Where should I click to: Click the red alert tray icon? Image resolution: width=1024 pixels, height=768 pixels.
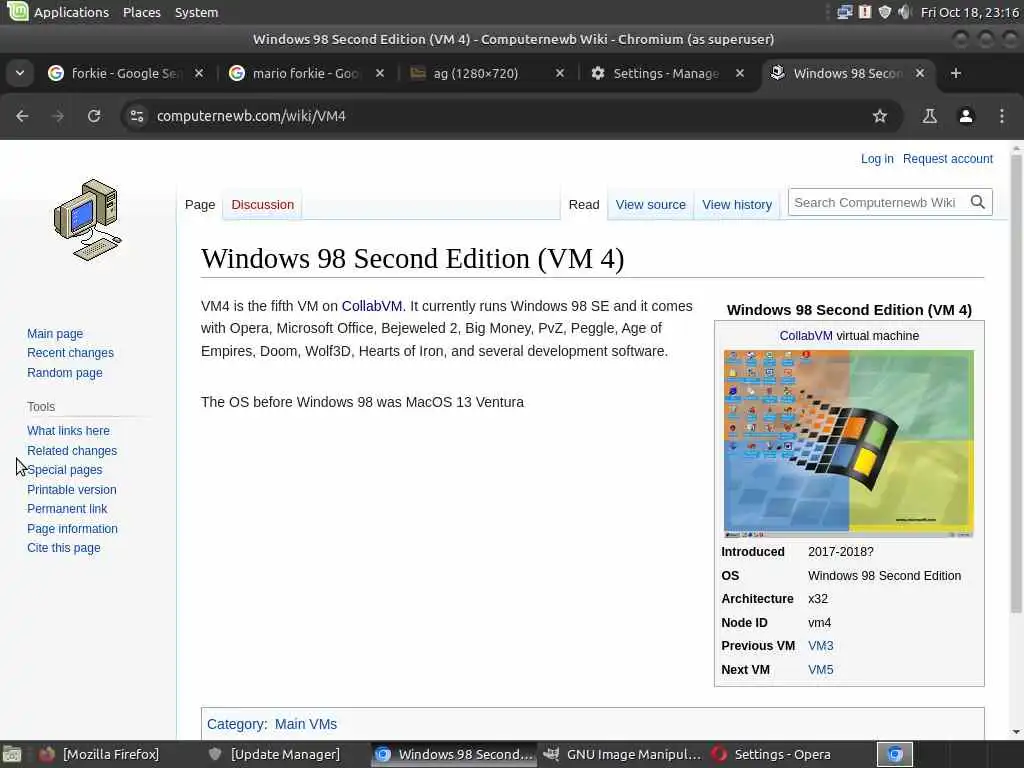pyautogui.click(x=865, y=12)
